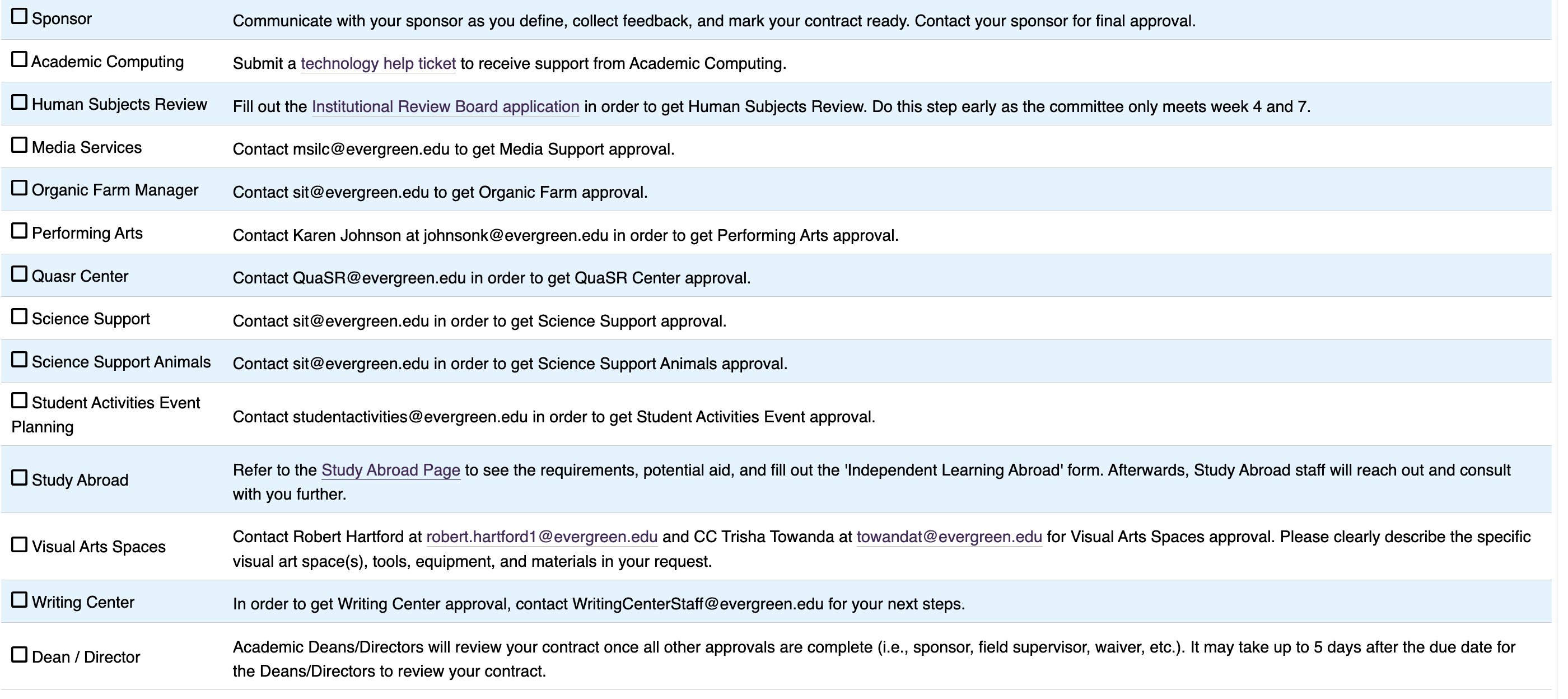The width and height of the screenshot is (1568, 699).
Task: Open the Institutional Review Board application link
Action: pyautogui.click(x=445, y=107)
